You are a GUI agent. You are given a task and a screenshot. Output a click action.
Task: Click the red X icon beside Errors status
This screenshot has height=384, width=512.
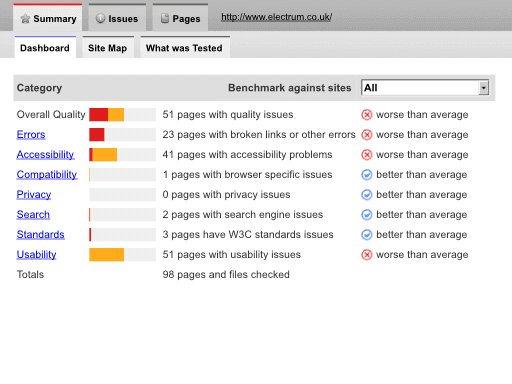click(367, 135)
